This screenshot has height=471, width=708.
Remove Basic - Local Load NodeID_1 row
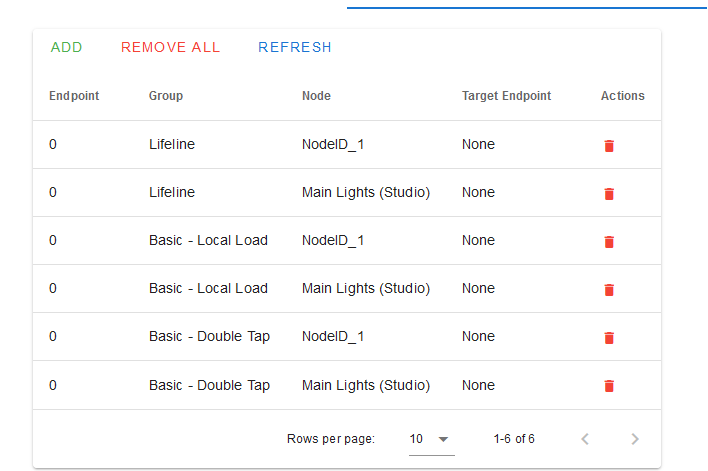[609, 242]
